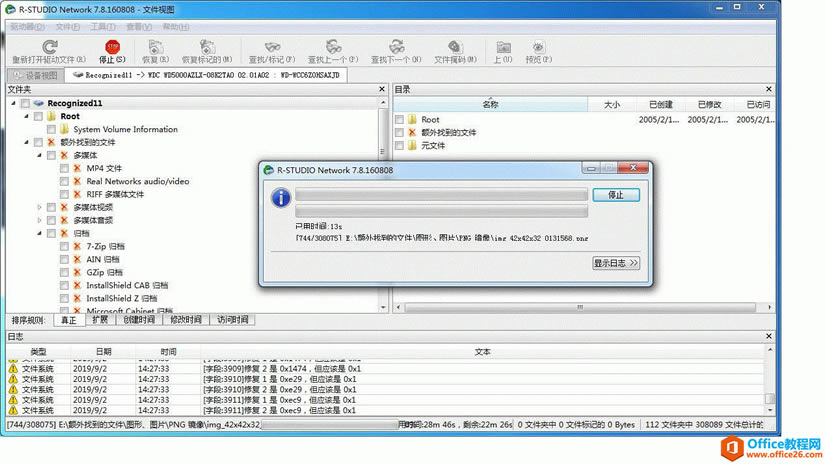This screenshot has height=465, width=826.
Task: Open the 查找/标记 find and mark tool
Action: [272, 47]
